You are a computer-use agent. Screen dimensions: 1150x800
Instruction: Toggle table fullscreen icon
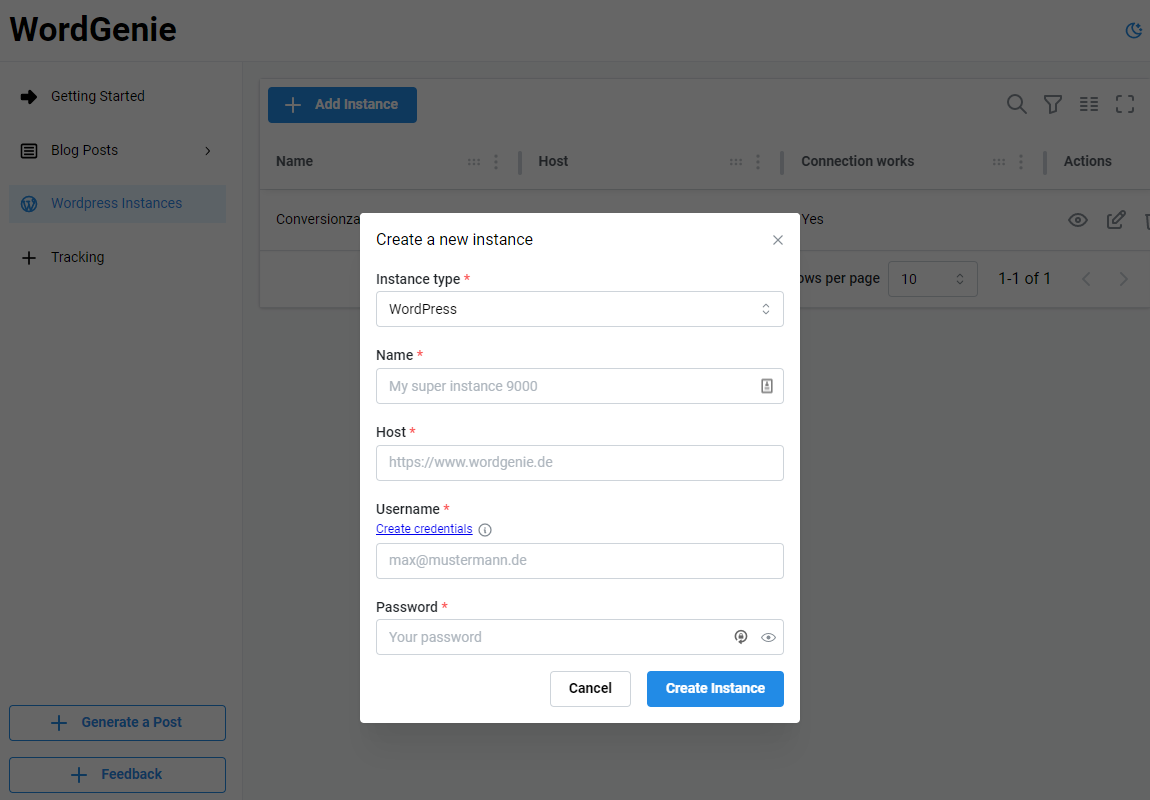pyautogui.click(x=1124, y=104)
